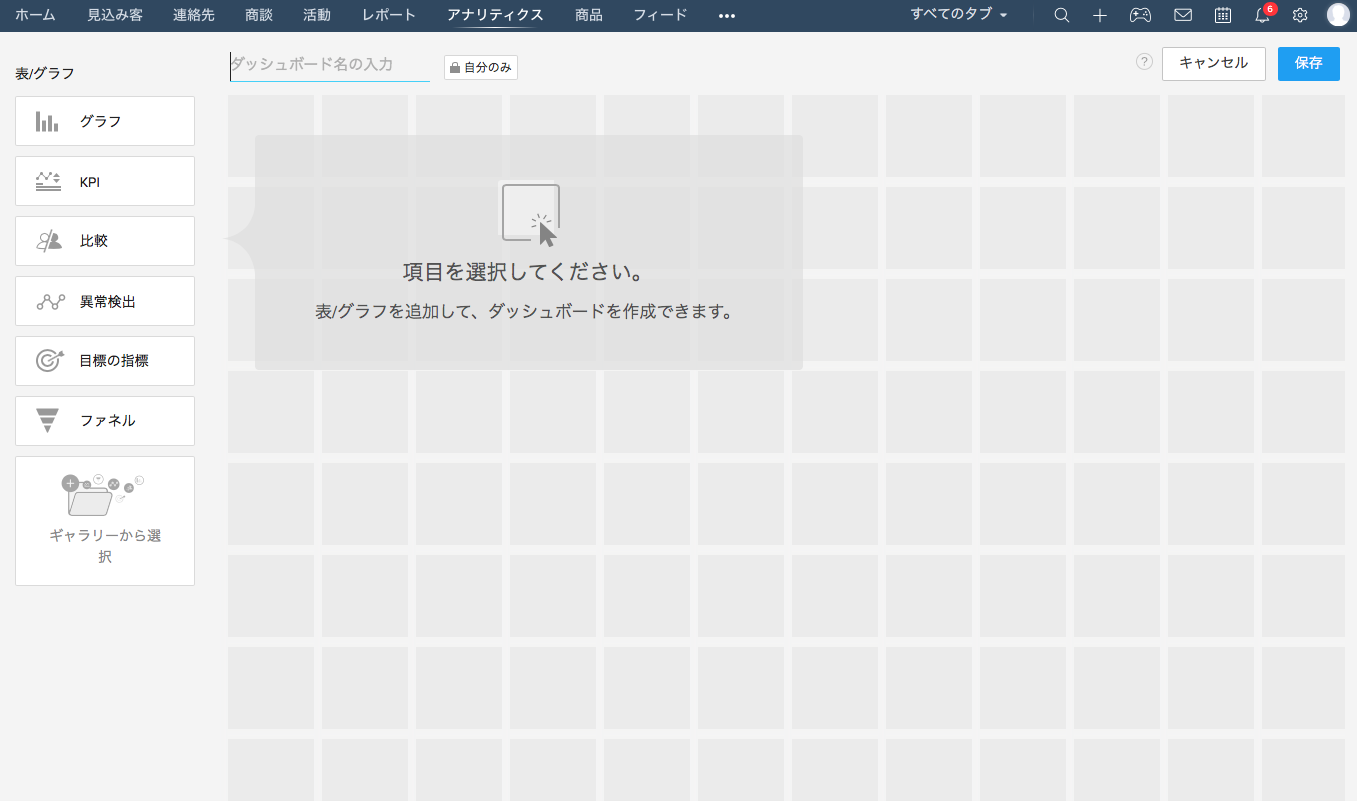
Task: Add a KPI component
Action: 105,181
